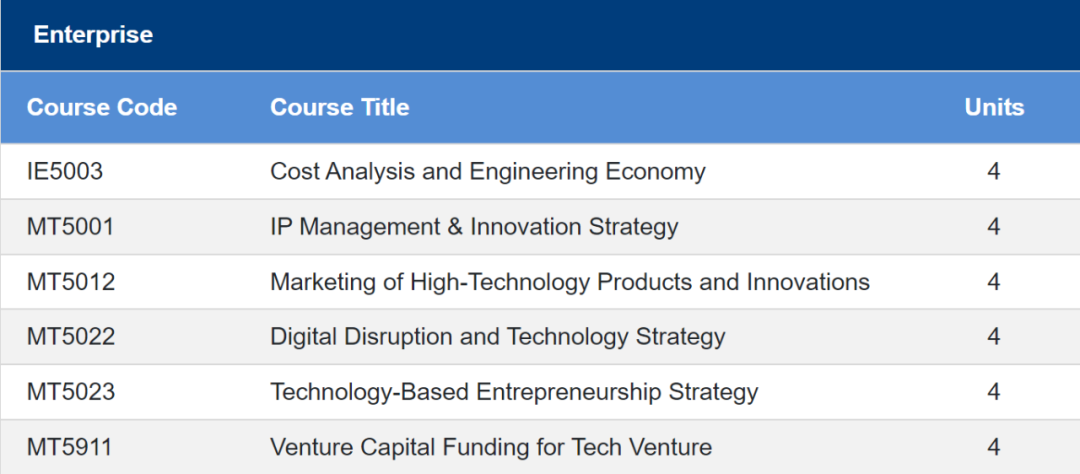This screenshot has height=474, width=1080.
Task: Click course code MT5012
Action: pos(71,282)
